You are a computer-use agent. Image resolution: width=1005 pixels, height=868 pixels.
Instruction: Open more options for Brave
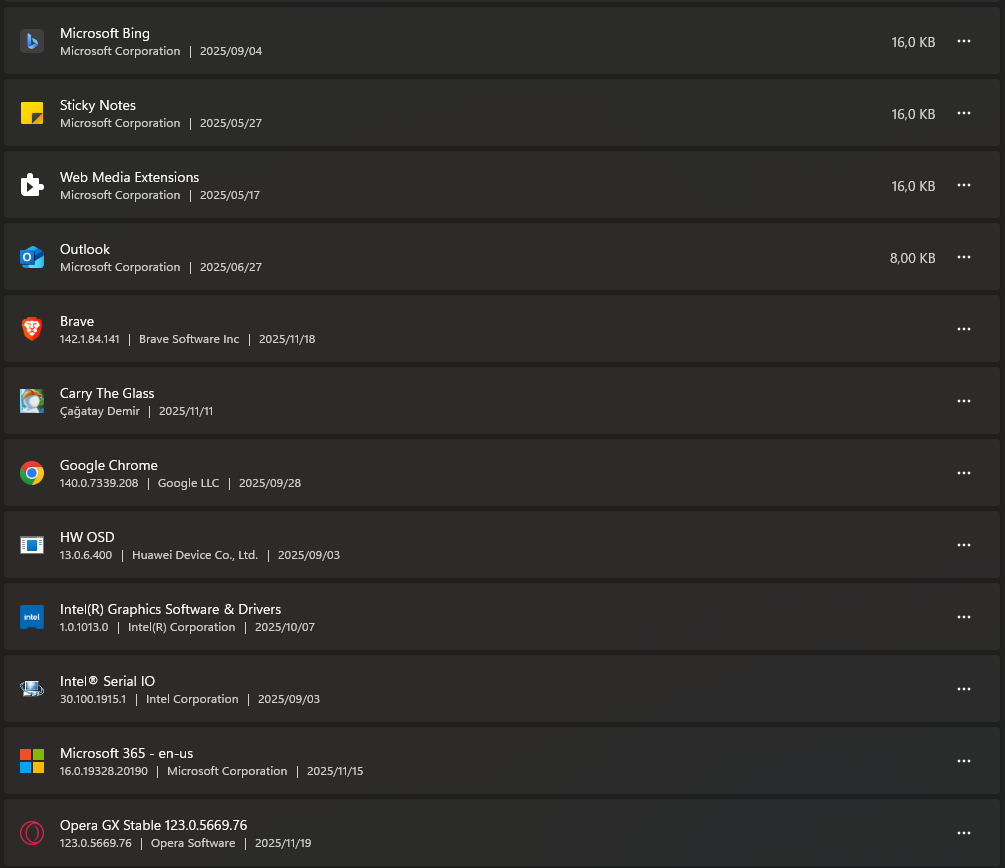pos(964,329)
